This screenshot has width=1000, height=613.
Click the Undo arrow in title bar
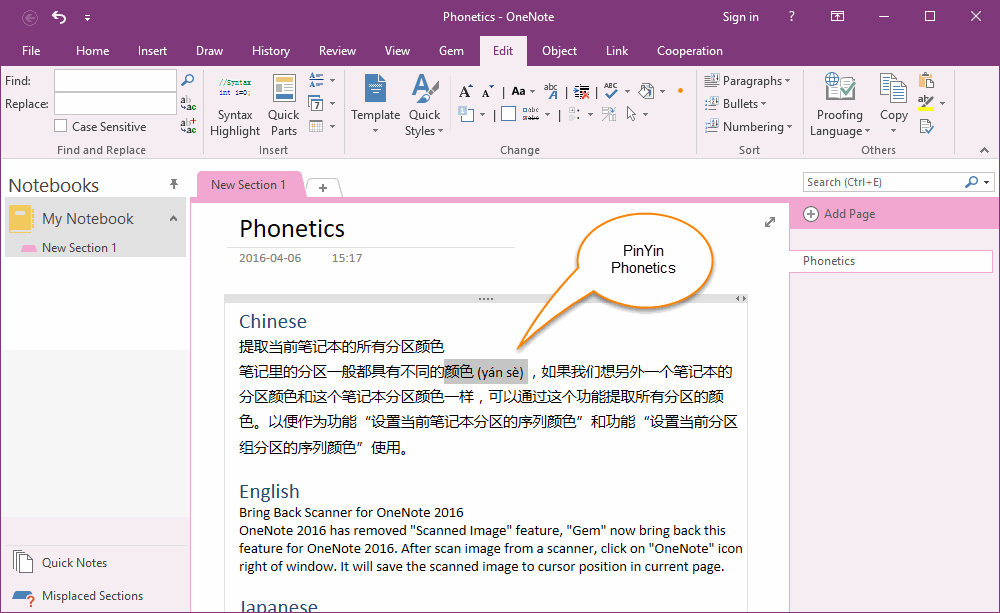tap(59, 17)
